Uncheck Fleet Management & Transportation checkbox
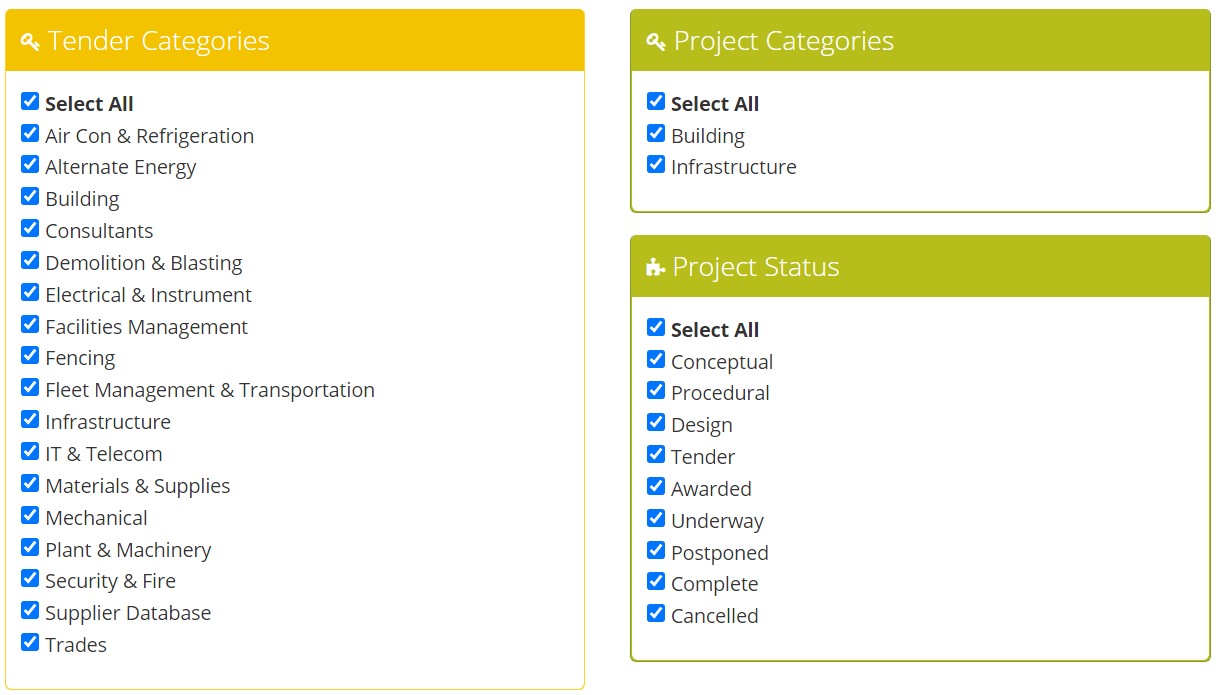1218x695 pixels. [x=30, y=387]
